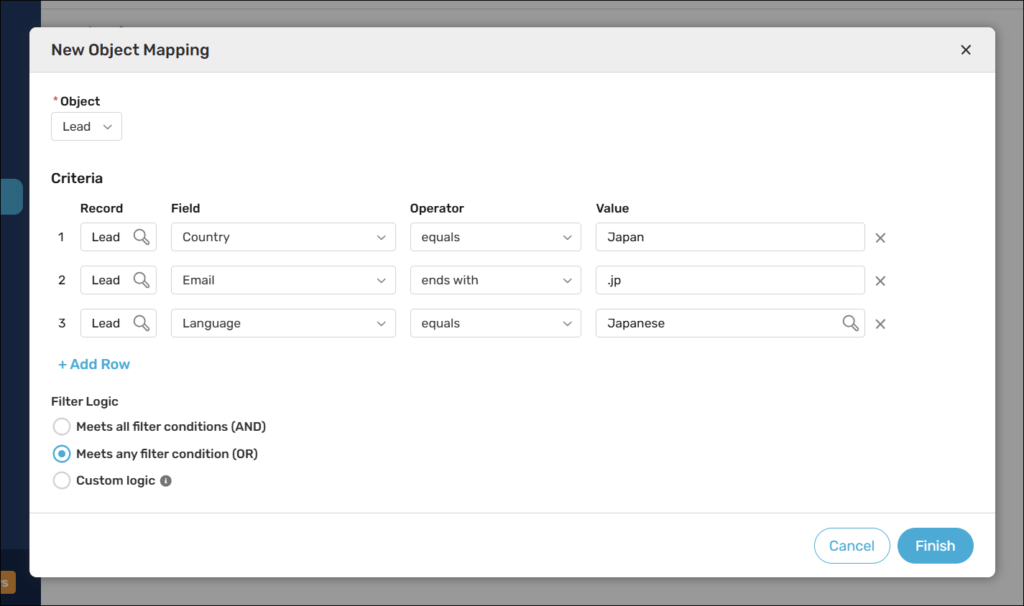The height and width of the screenshot is (606, 1024).
Task: Click the search icon in row 2 Record
Action: [142, 280]
